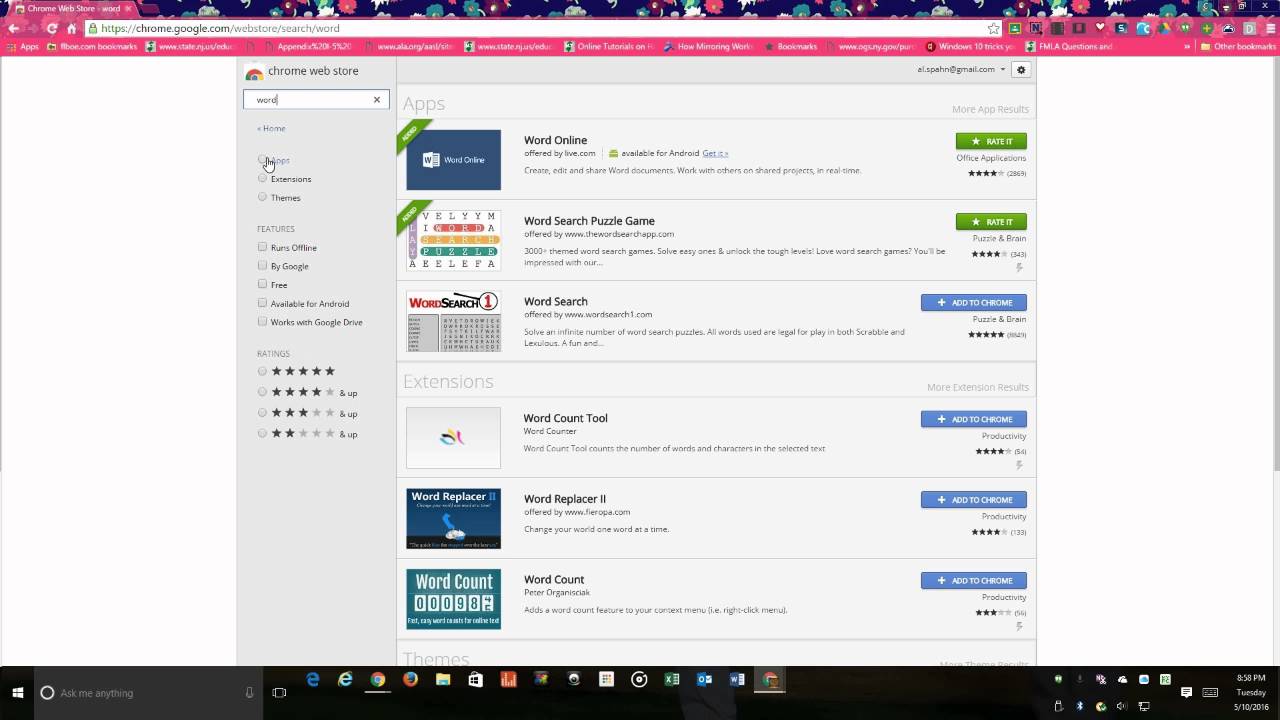This screenshot has width=1280, height=720.
Task: Open Firefox from the taskbar
Action: point(410,680)
